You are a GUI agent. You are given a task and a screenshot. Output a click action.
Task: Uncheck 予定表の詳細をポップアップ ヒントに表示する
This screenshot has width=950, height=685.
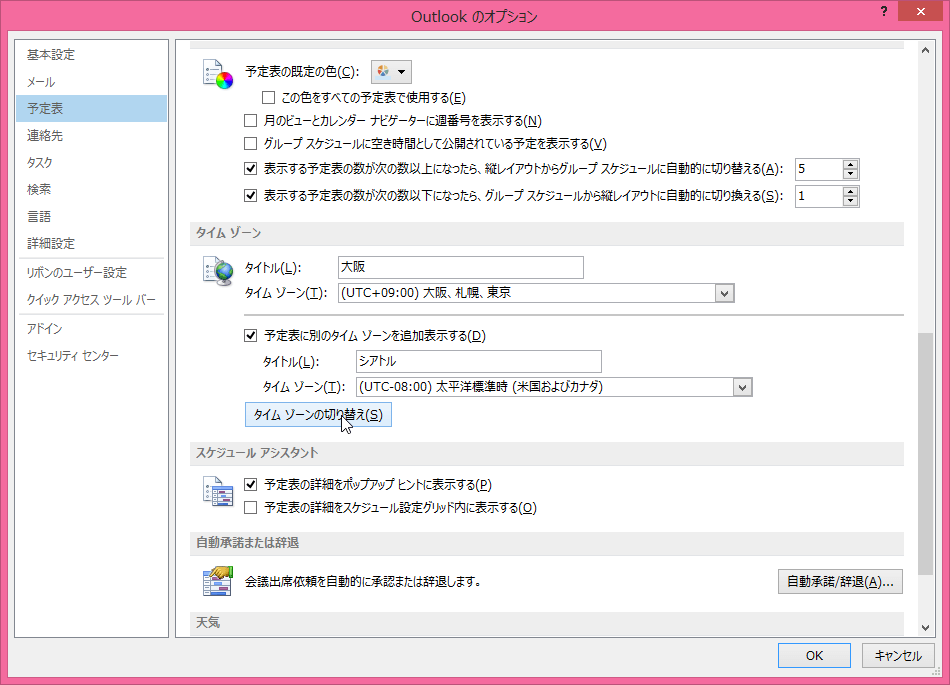click(250, 485)
